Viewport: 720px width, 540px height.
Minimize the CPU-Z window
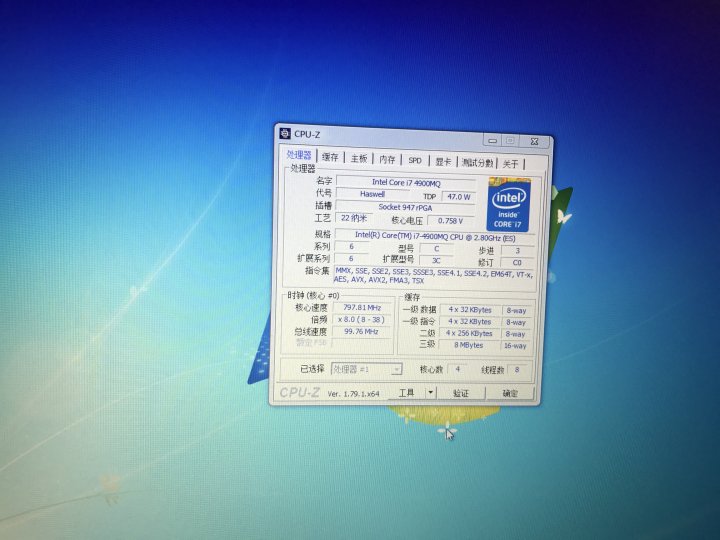point(493,141)
